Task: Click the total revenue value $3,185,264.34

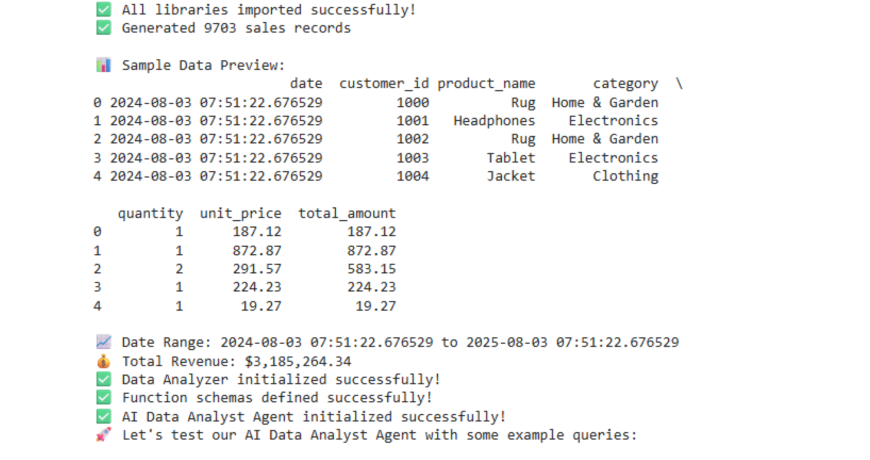Action: click(x=298, y=361)
